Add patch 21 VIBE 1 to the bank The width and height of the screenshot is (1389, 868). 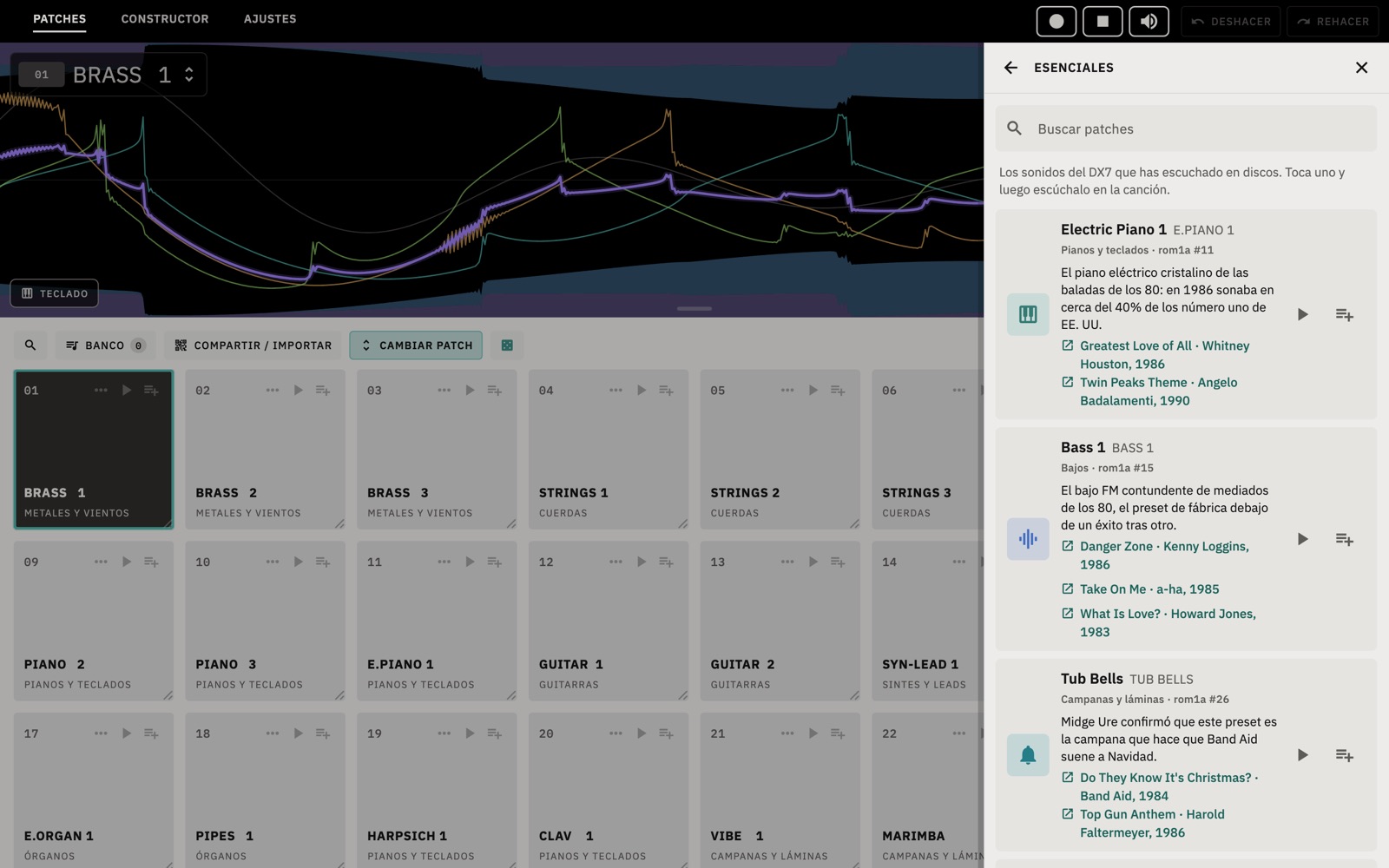coord(838,734)
